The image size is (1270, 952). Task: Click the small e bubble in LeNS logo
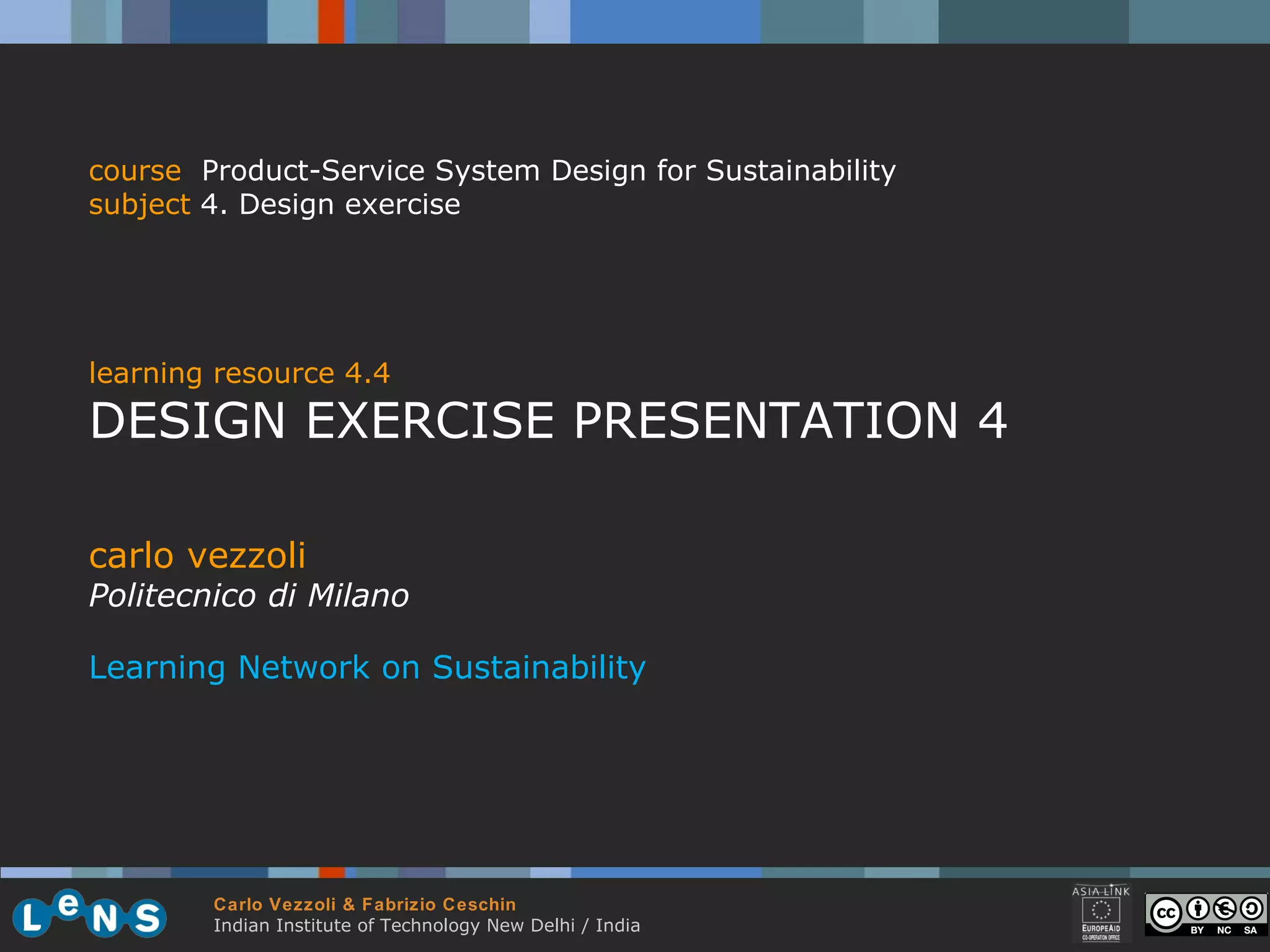point(68,904)
